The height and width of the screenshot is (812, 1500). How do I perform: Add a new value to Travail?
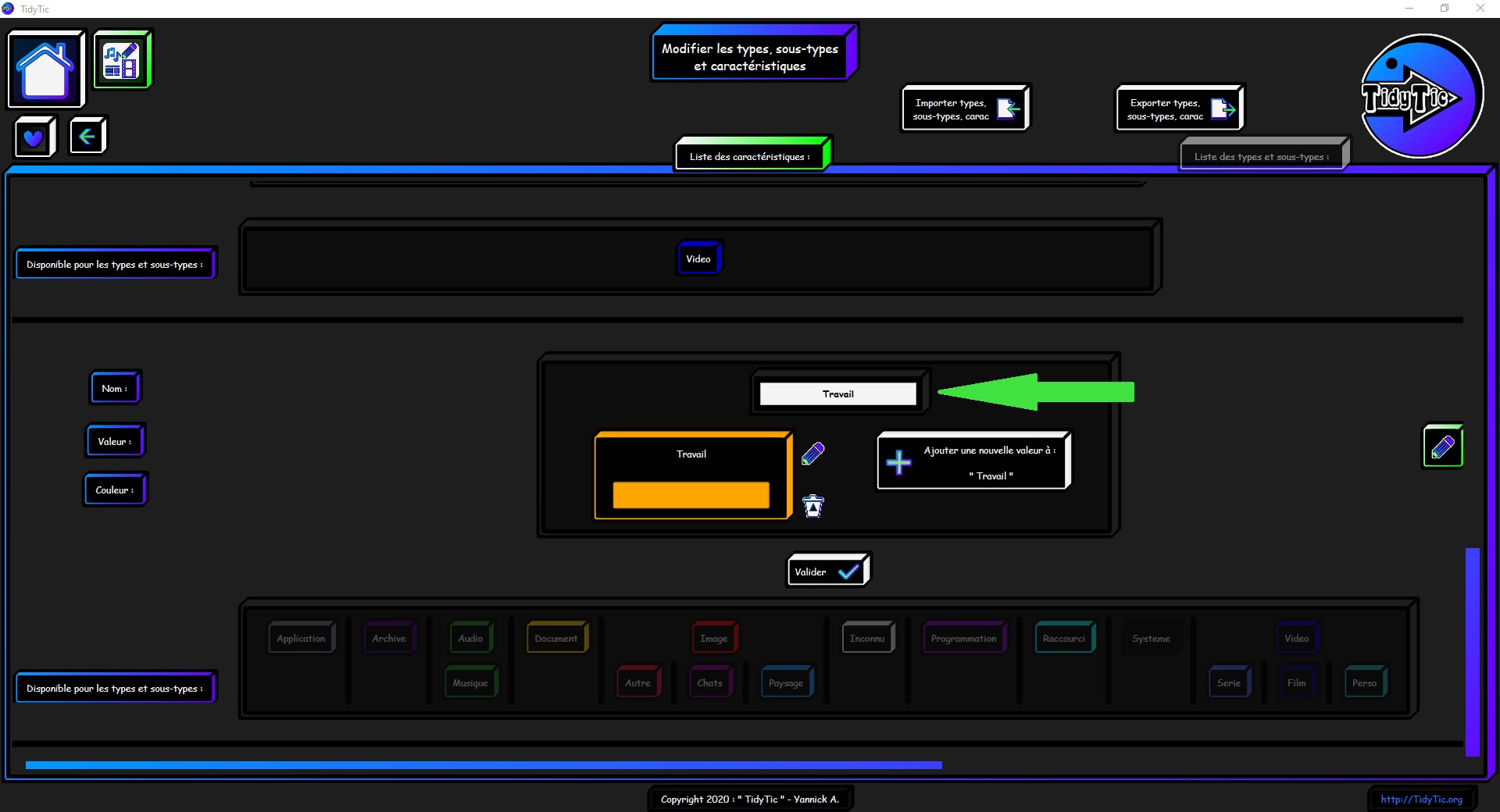click(x=973, y=462)
